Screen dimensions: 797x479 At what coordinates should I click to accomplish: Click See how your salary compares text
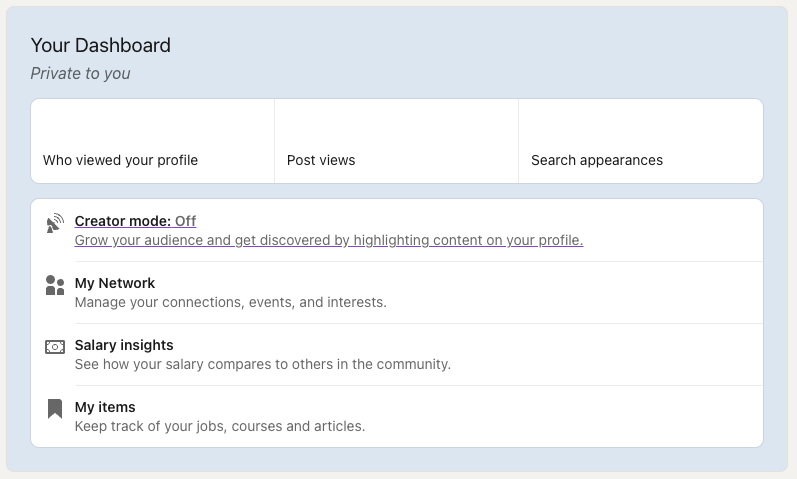[x=263, y=364]
